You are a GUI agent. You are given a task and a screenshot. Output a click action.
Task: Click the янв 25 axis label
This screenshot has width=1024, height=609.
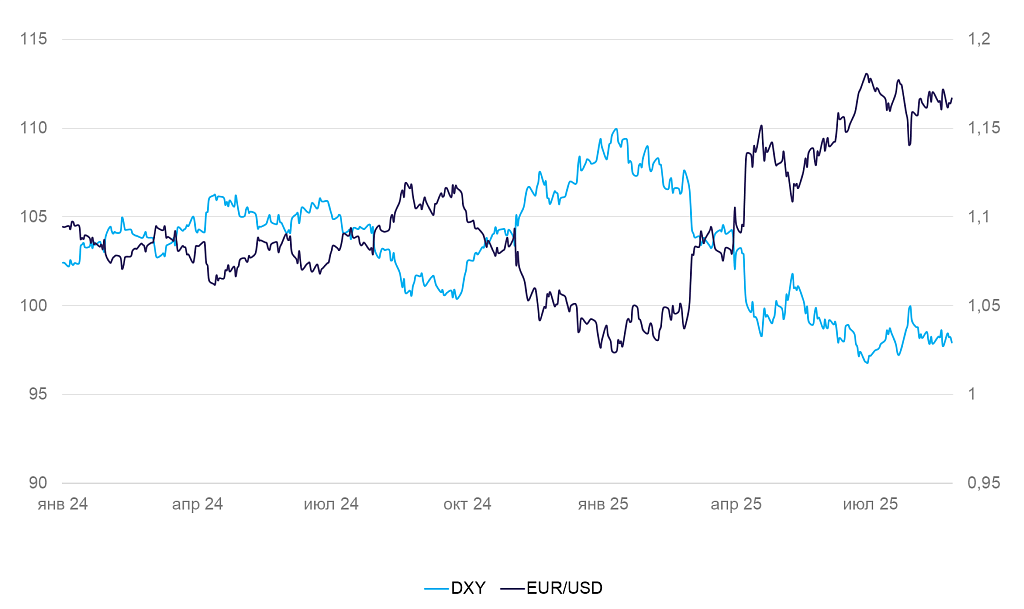602,504
